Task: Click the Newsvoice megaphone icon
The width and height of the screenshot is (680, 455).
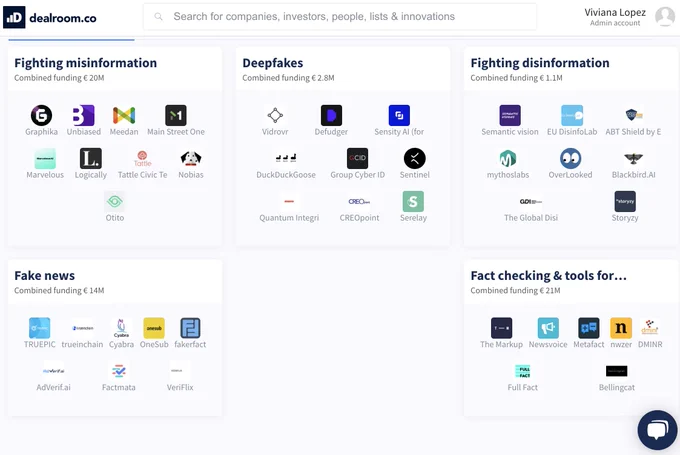Action: pos(548,328)
